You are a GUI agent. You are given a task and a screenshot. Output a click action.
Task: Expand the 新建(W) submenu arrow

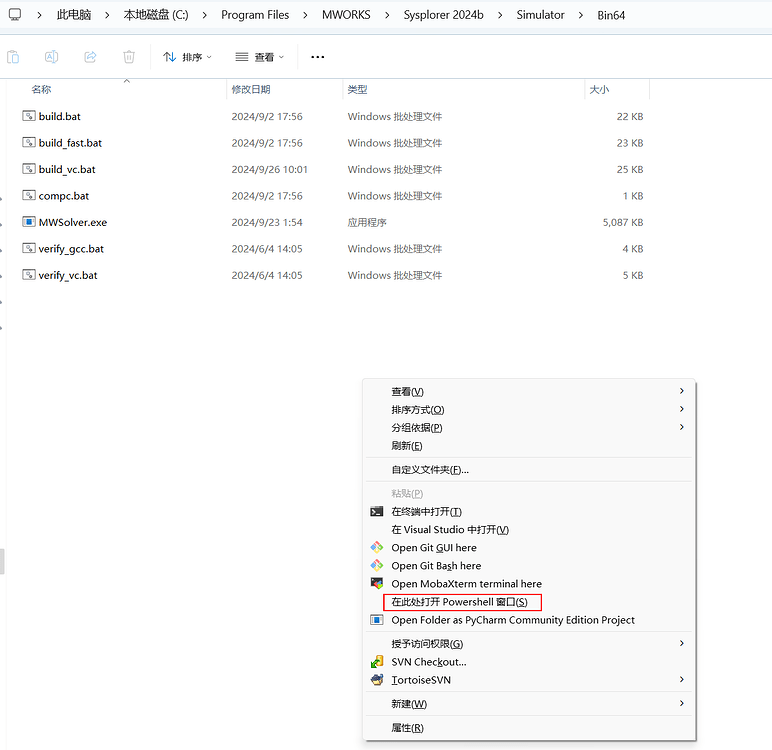pyautogui.click(x=682, y=703)
